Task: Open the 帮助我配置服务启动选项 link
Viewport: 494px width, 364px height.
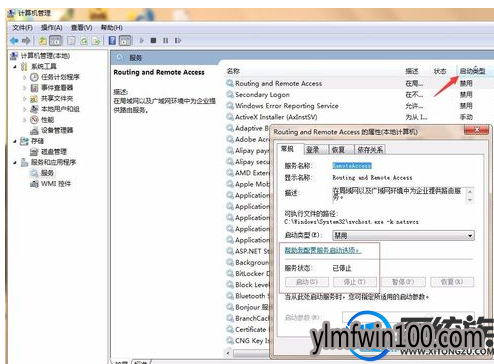Action: pos(322,250)
